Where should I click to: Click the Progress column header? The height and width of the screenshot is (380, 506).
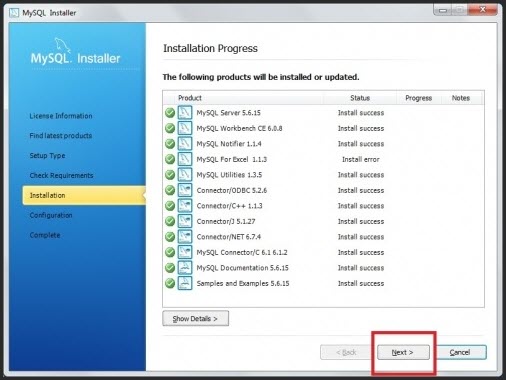(419, 98)
